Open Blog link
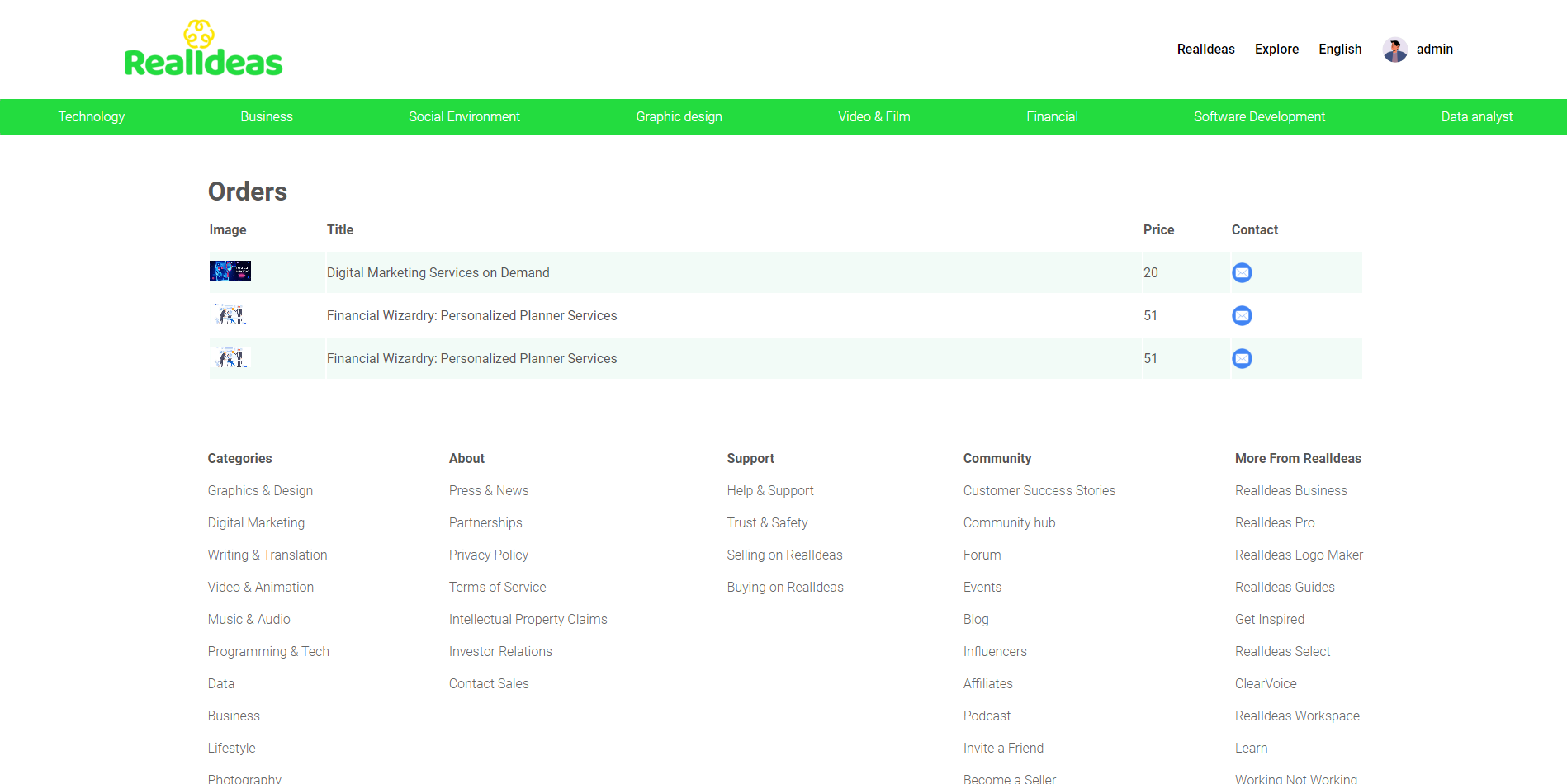Screen dimensions: 1567x784 tap(976, 620)
